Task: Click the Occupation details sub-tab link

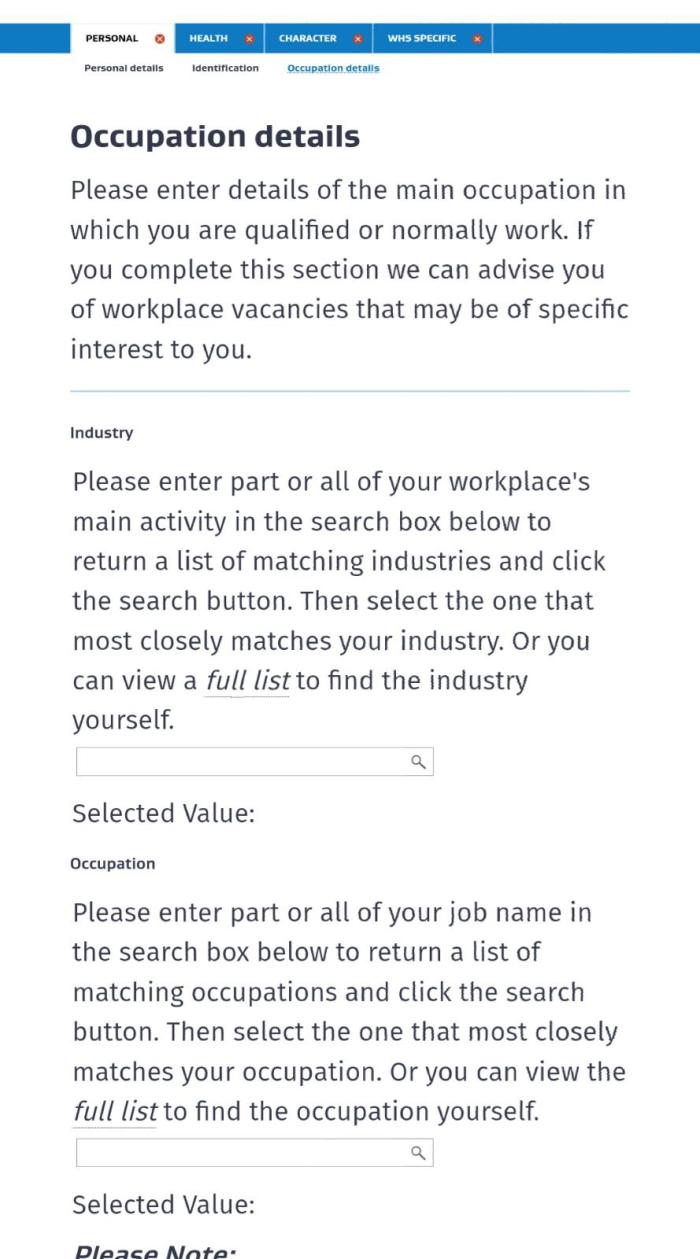Action: tap(333, 68)
